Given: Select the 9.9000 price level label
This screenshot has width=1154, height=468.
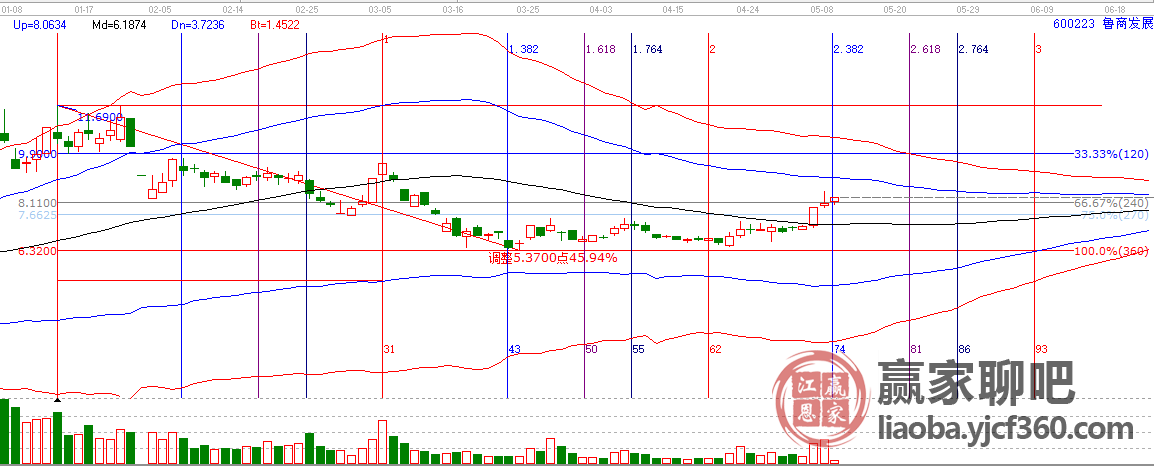Looking at the screenshot, I should click(38, 154).
